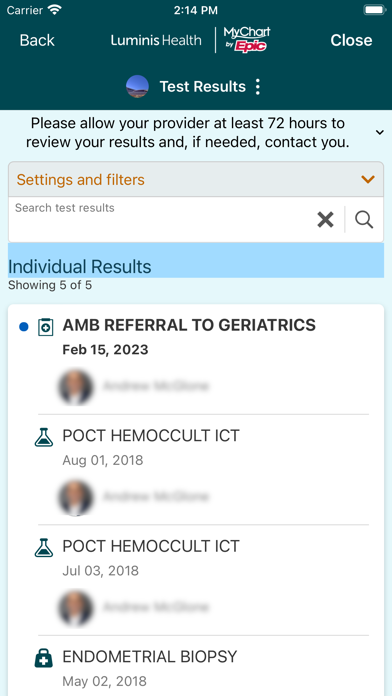Tap provider photo under Geriatrics referral
Viewport: 392px width, 696px height.
point(75,387)
